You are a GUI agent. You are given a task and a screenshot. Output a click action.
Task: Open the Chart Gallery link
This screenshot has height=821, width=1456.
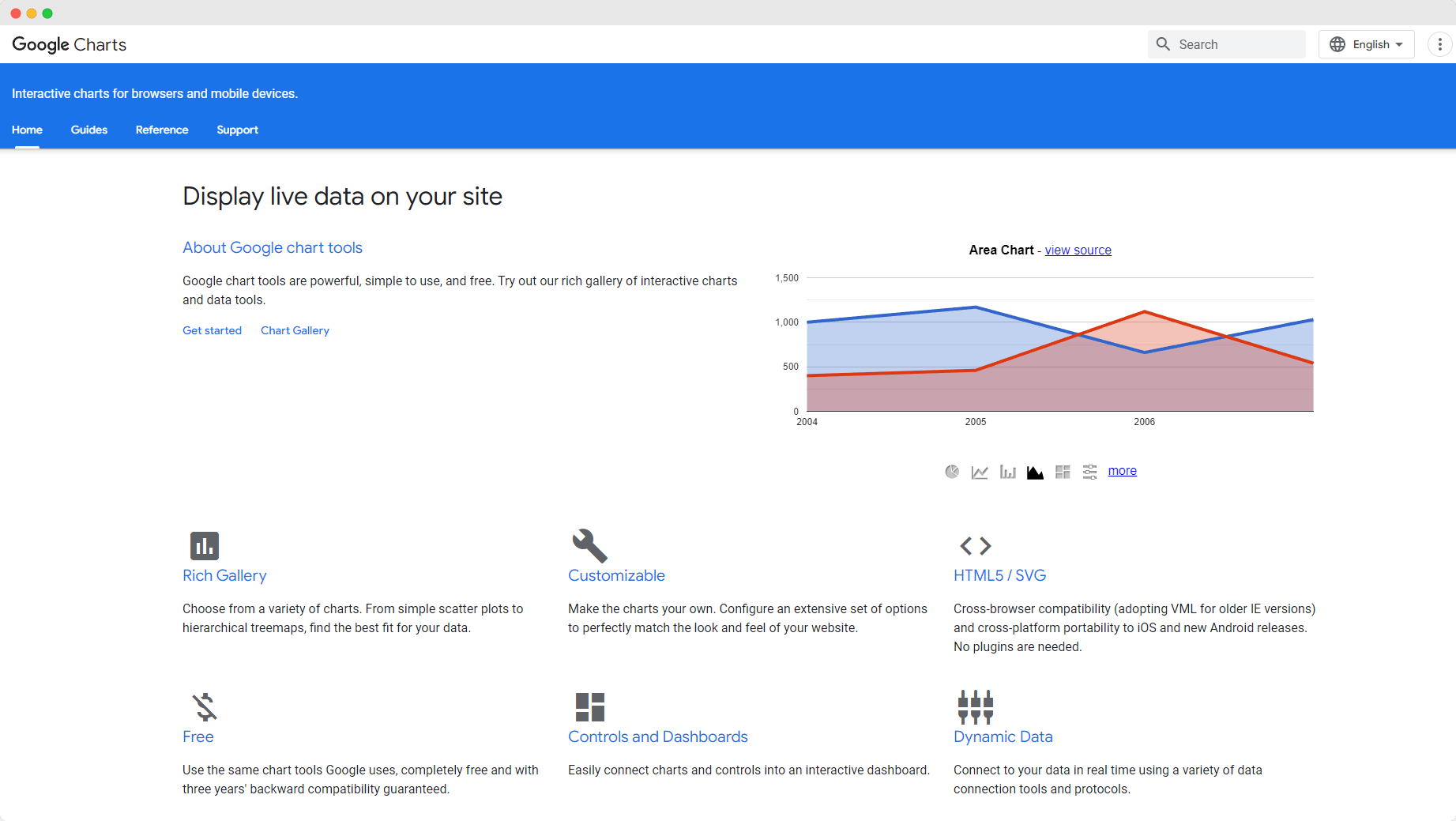pos(295,330)
